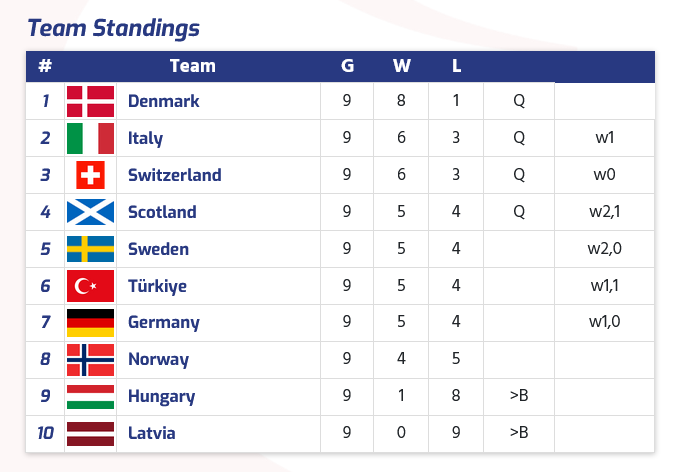Click the Denmark flag icon
This screenshot has height=472, width=674.
[x=90, y=101]
